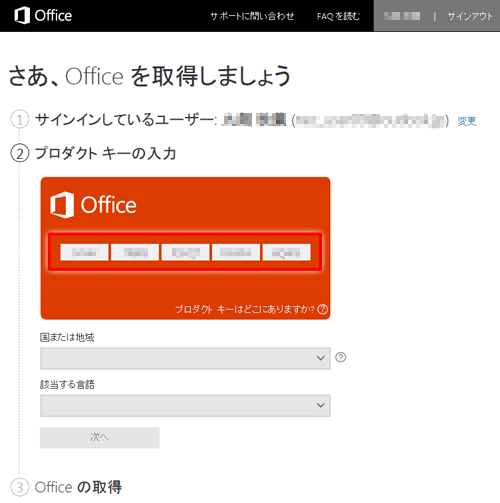Image resolution: width=500 pixels, height=503 pixels.
Task: Click step 3 Office の取得 heading
Action: point(78,487)
